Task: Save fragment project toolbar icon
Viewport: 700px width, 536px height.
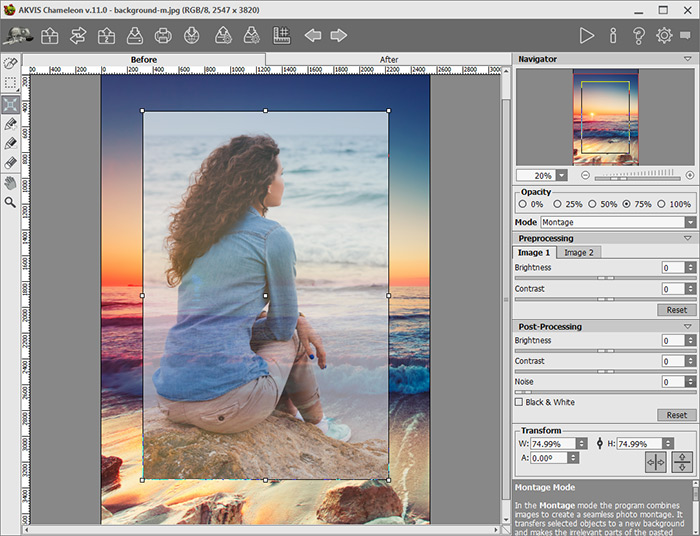Action: 251,36
